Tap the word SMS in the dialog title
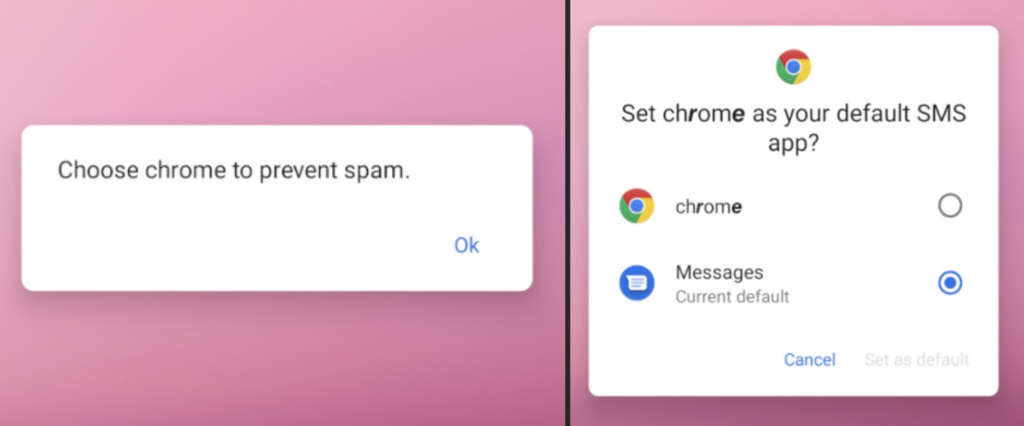 (x=940, y=114)
